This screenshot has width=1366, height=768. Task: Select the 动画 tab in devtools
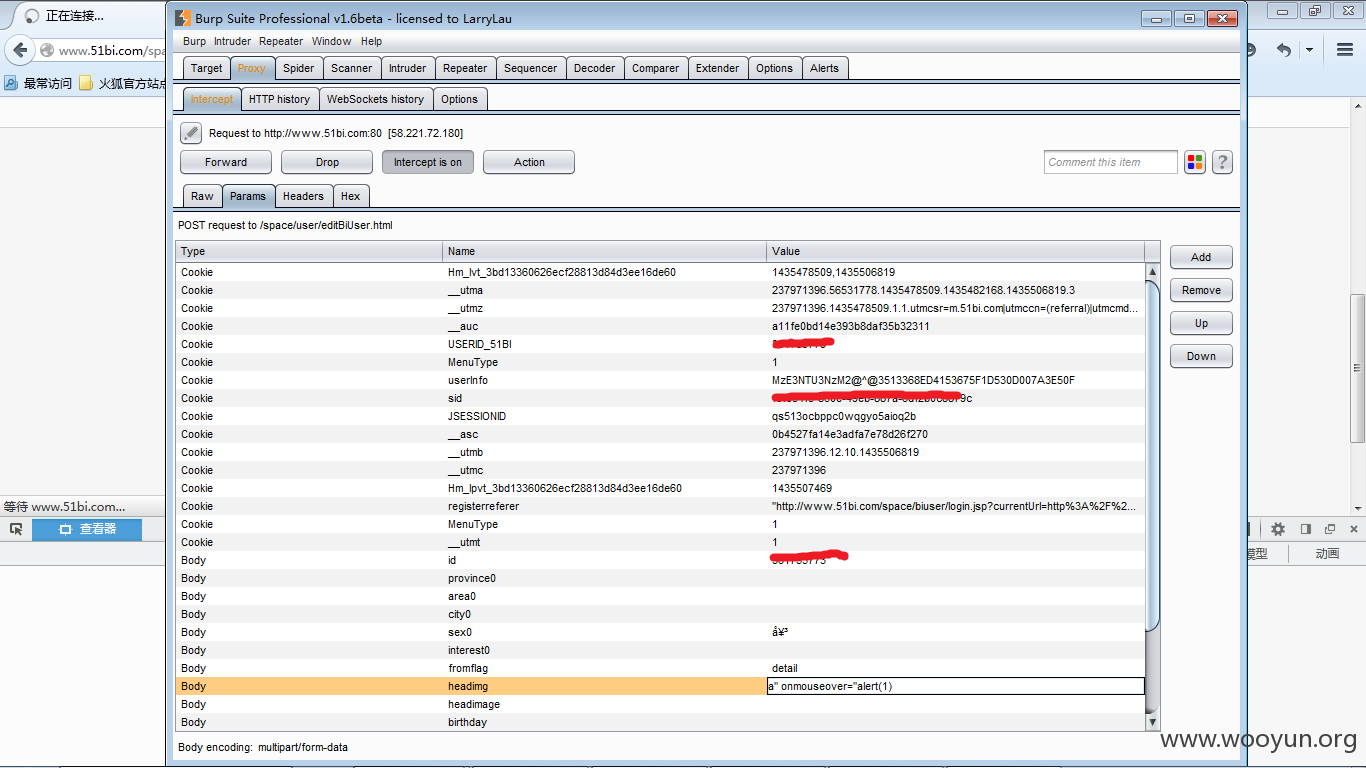pyautogui.click(x=1327, y=554)
